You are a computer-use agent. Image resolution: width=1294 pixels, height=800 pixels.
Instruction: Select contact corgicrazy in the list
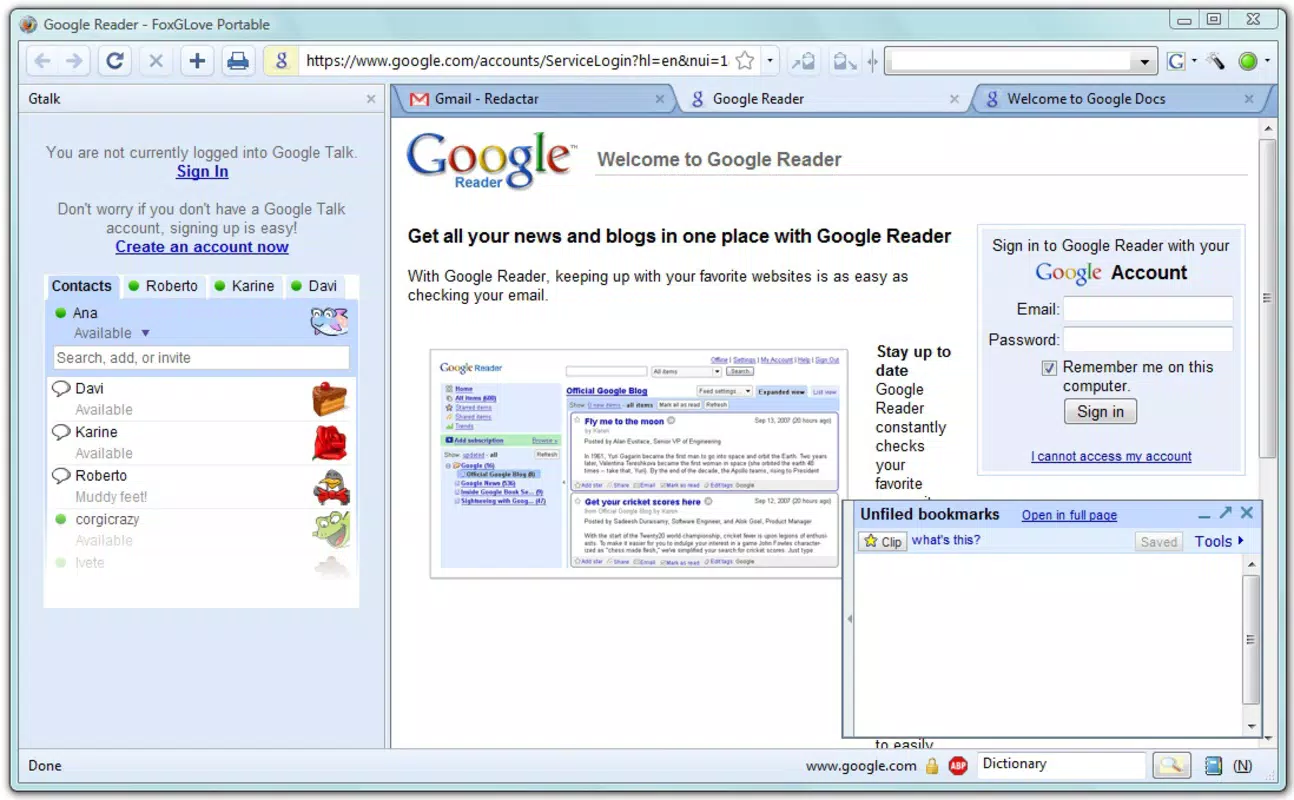200,530
